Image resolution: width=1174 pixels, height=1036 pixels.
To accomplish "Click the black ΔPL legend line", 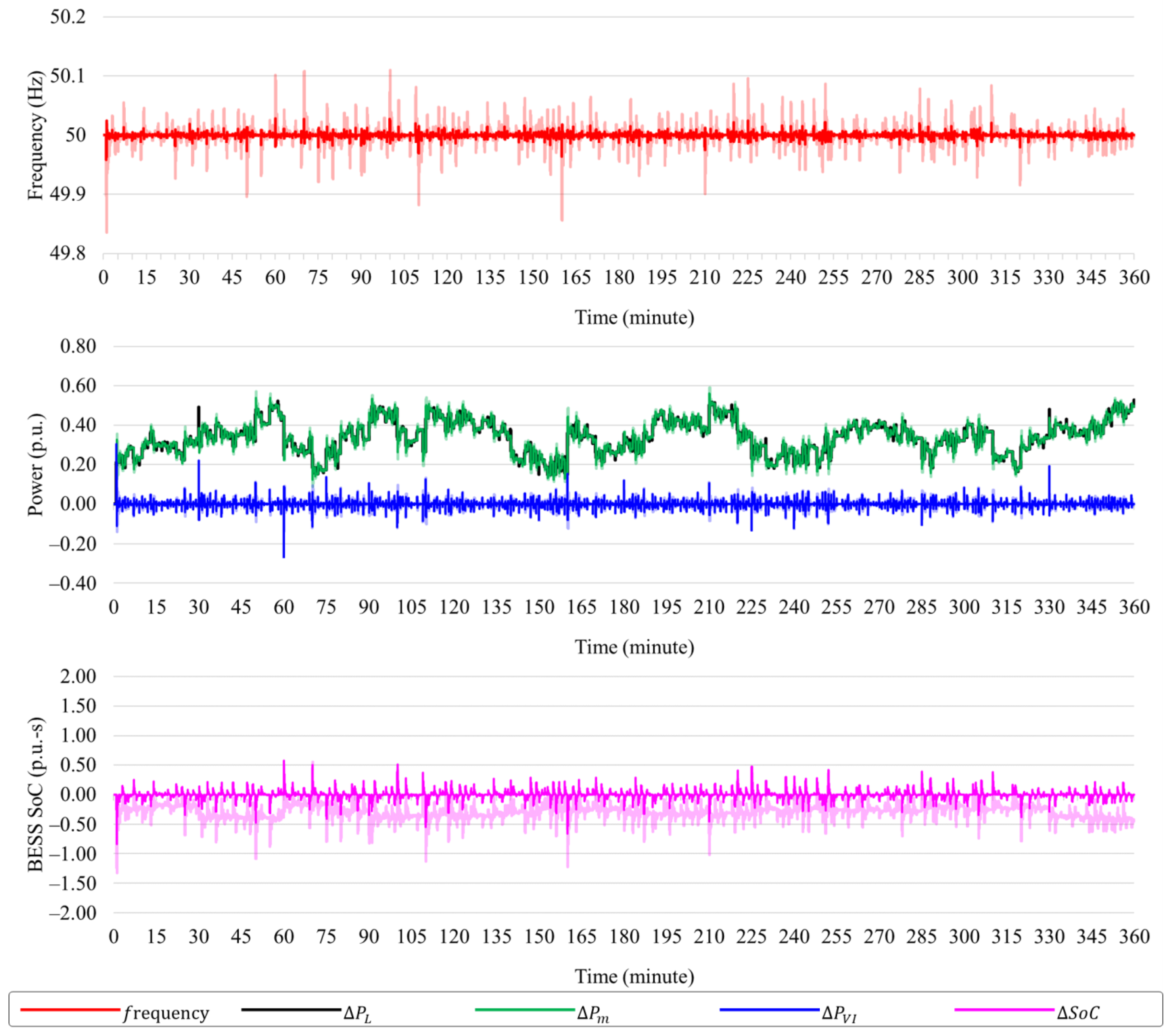I will tap(291, 1010).
